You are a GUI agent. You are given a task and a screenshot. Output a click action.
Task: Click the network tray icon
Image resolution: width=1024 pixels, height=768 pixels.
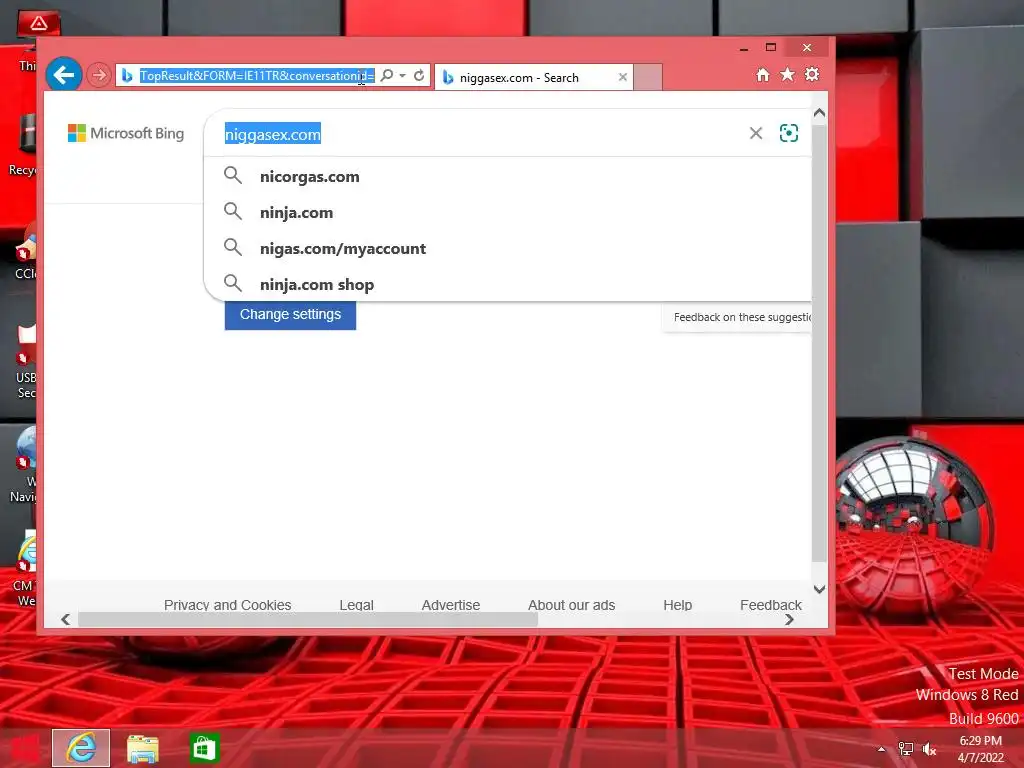[x=906, y=749]
